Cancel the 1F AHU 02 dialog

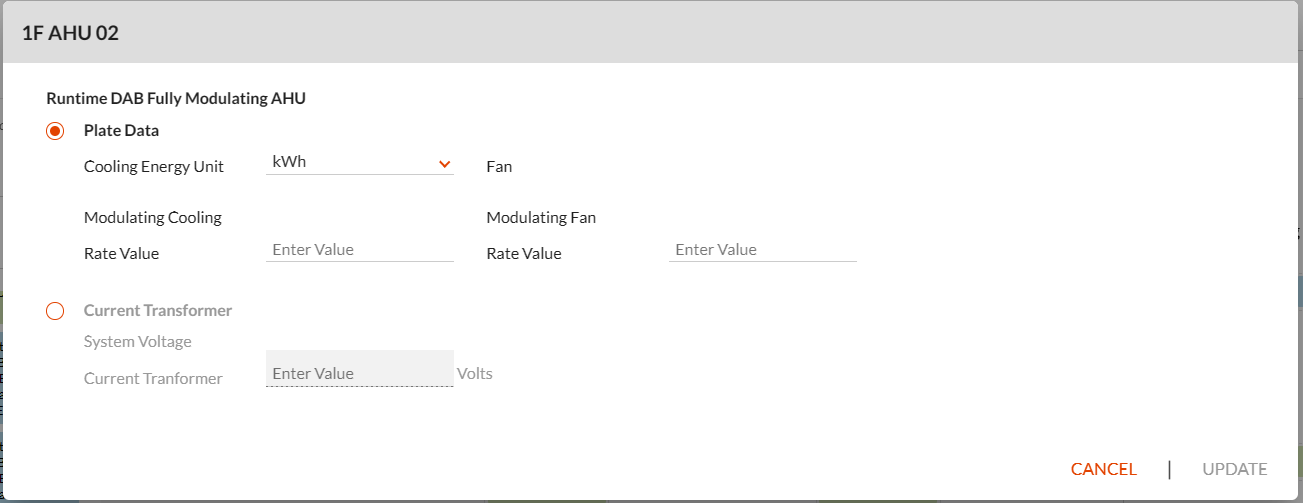coord(1104,469)
